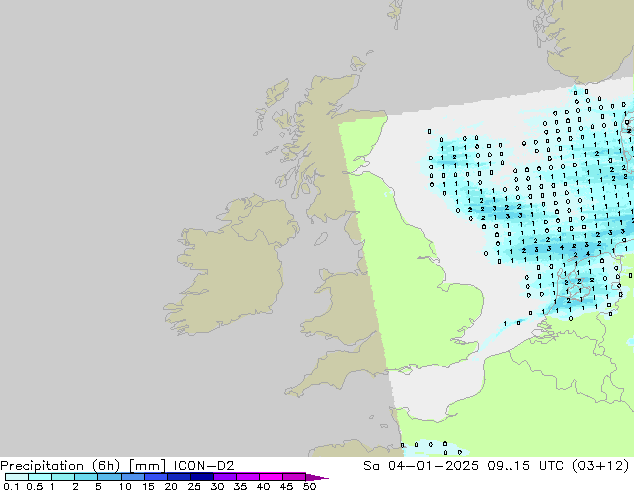Pick the 1–2 mm legend color box

click(63, 477)
